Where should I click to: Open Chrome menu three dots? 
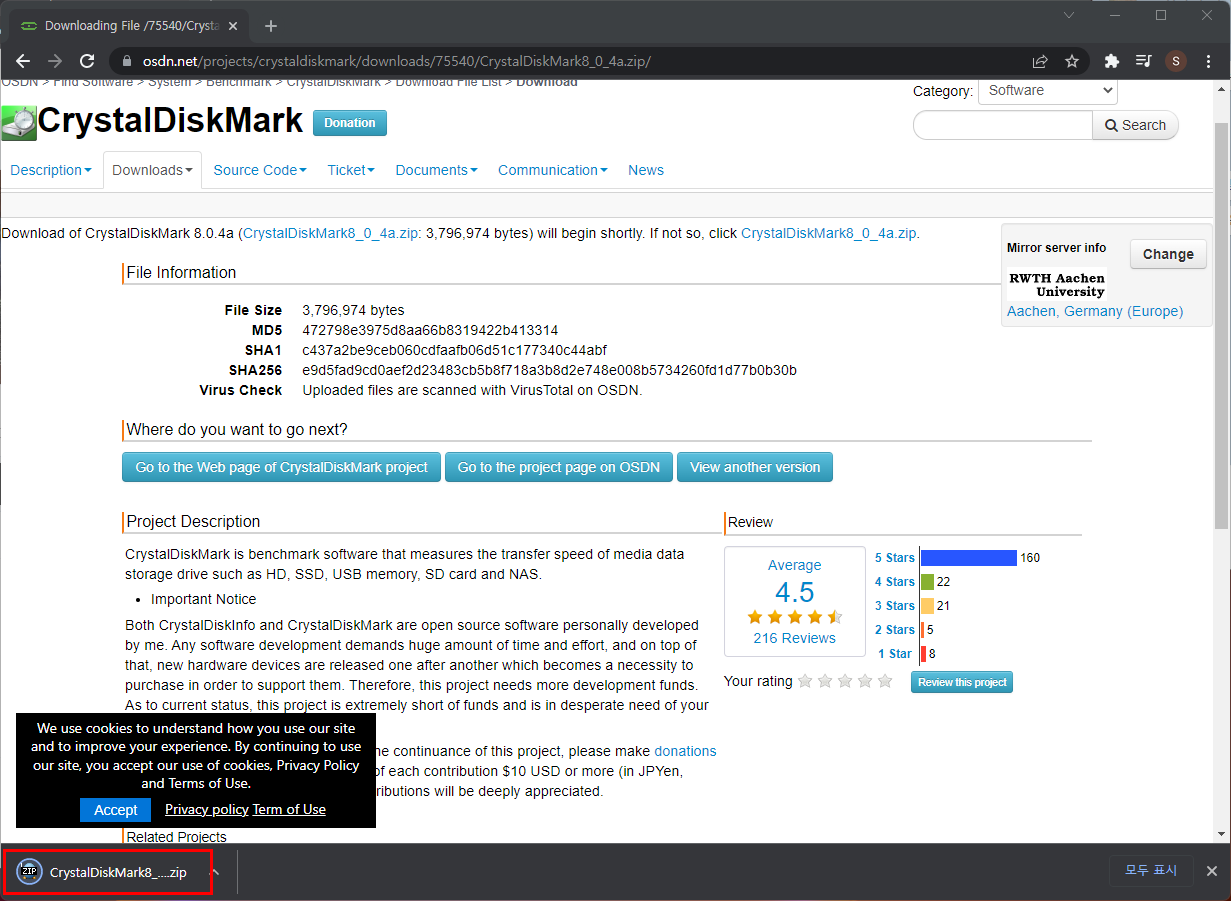click(1208, 61)
